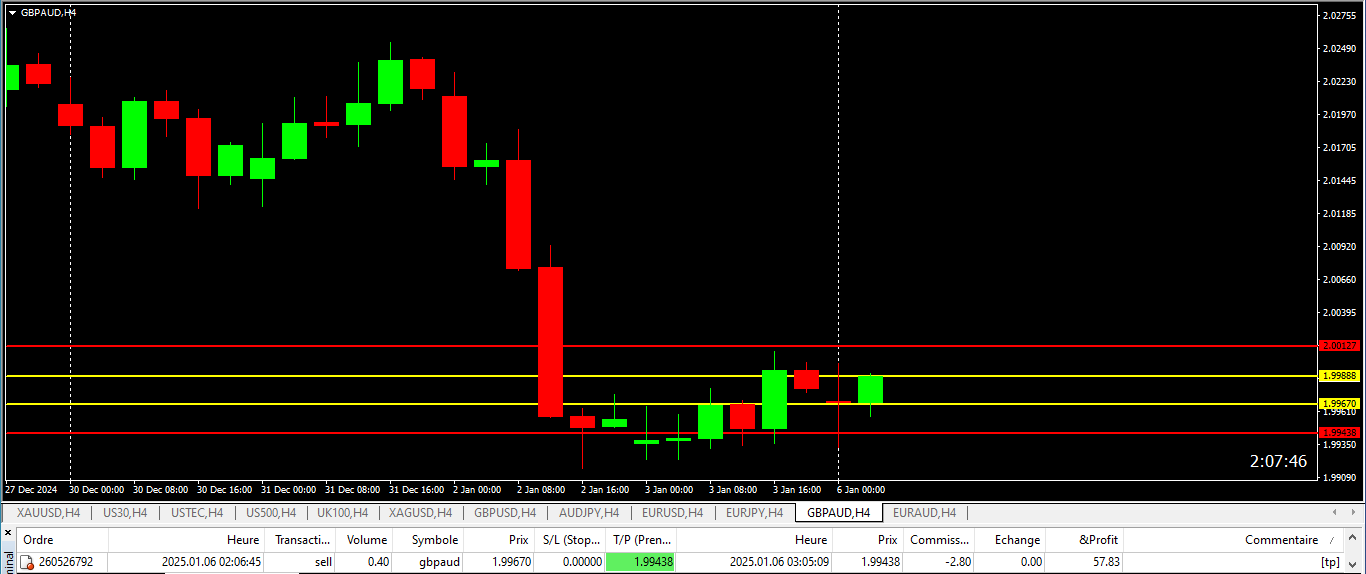Go to the AUDJPY,H4 chart tab
The image size is (1366, 574).
[589, 513]
